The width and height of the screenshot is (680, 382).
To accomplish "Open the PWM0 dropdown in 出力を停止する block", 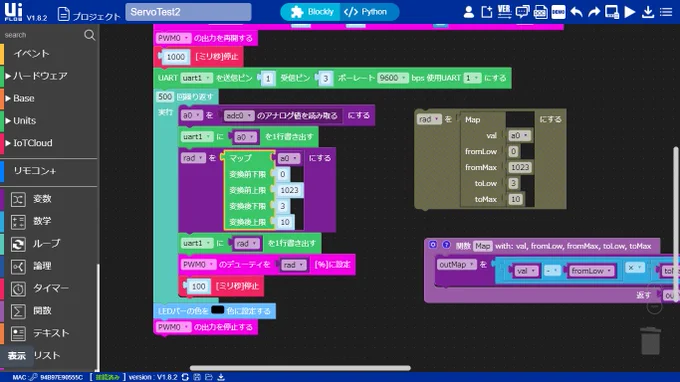I will point(173,327).
